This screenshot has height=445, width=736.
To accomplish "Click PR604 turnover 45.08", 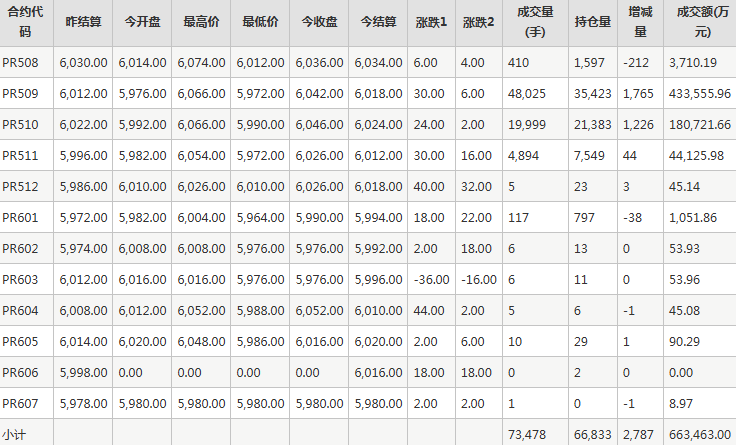I will click(684, 310).
